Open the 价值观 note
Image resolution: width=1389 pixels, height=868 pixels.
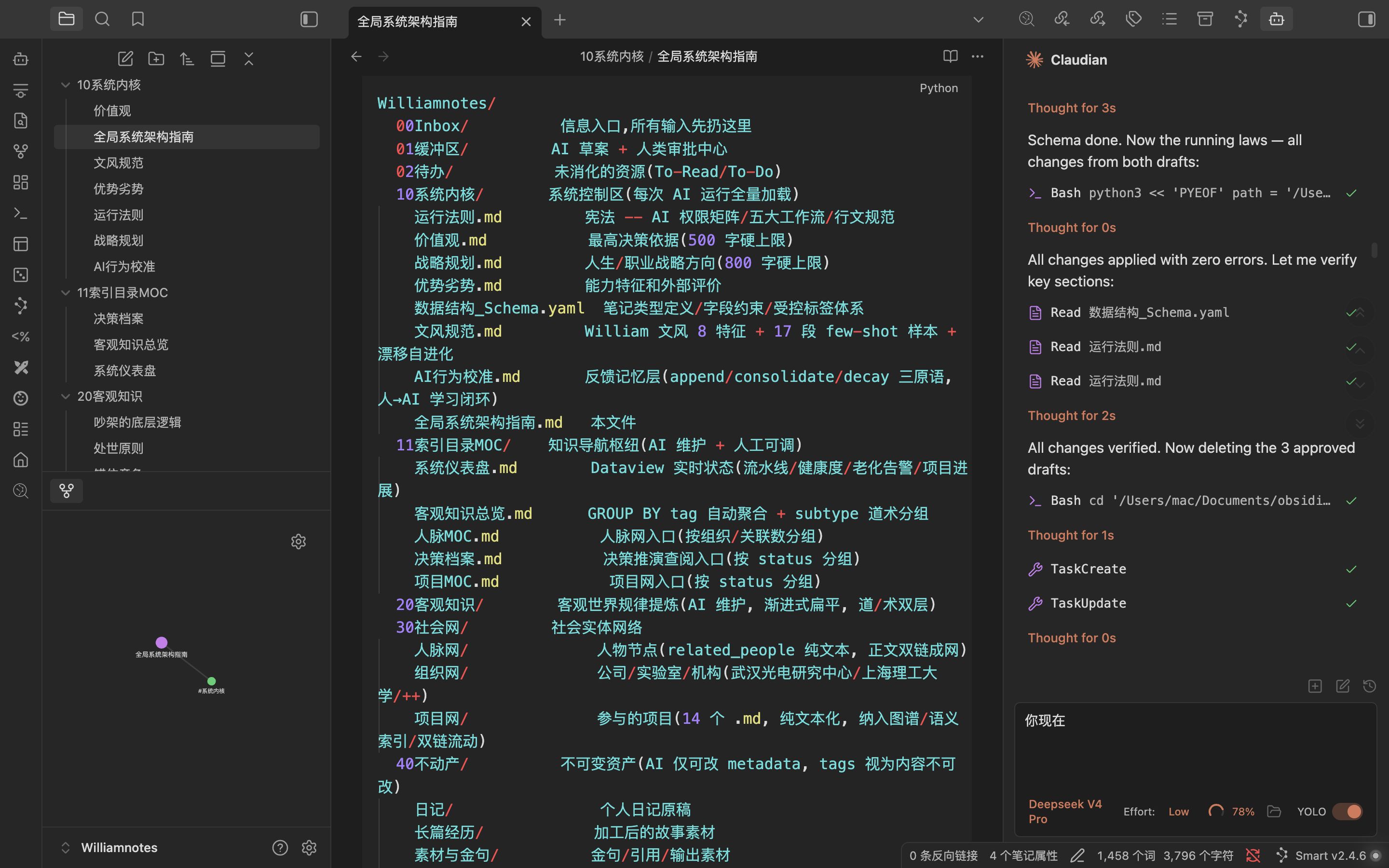pos(112,111)
